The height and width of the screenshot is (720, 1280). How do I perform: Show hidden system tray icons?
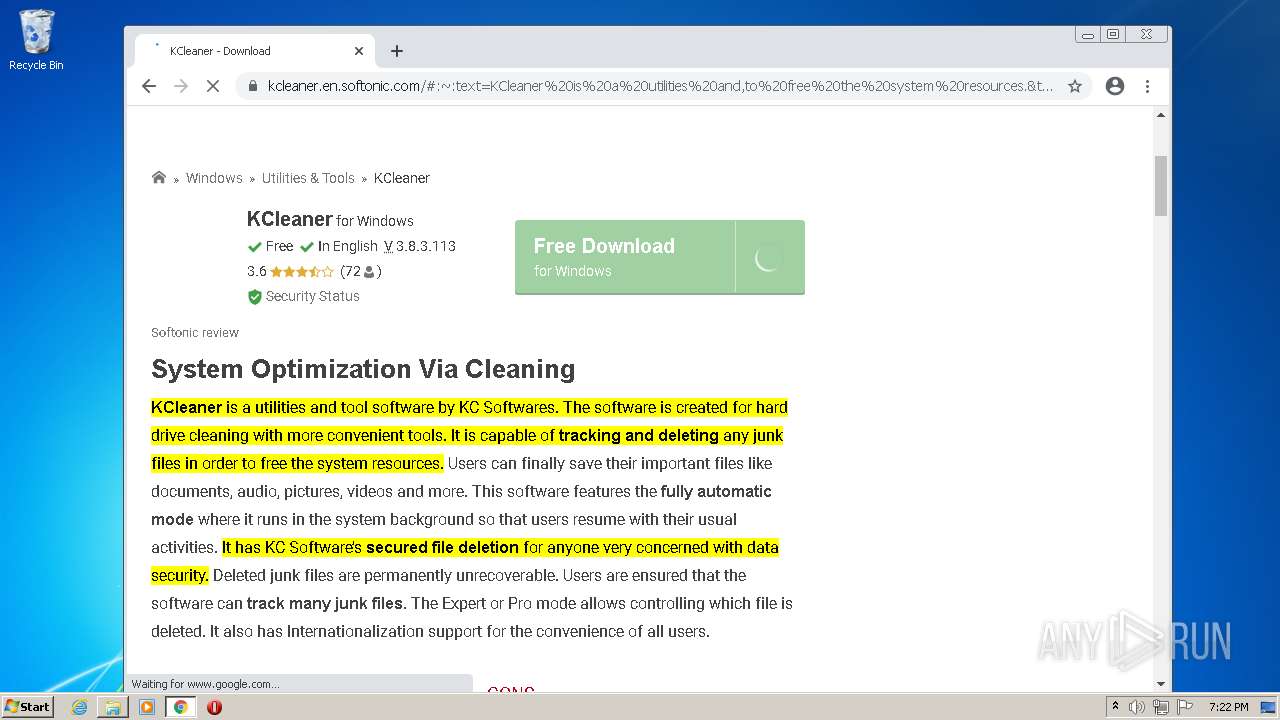1114,707
